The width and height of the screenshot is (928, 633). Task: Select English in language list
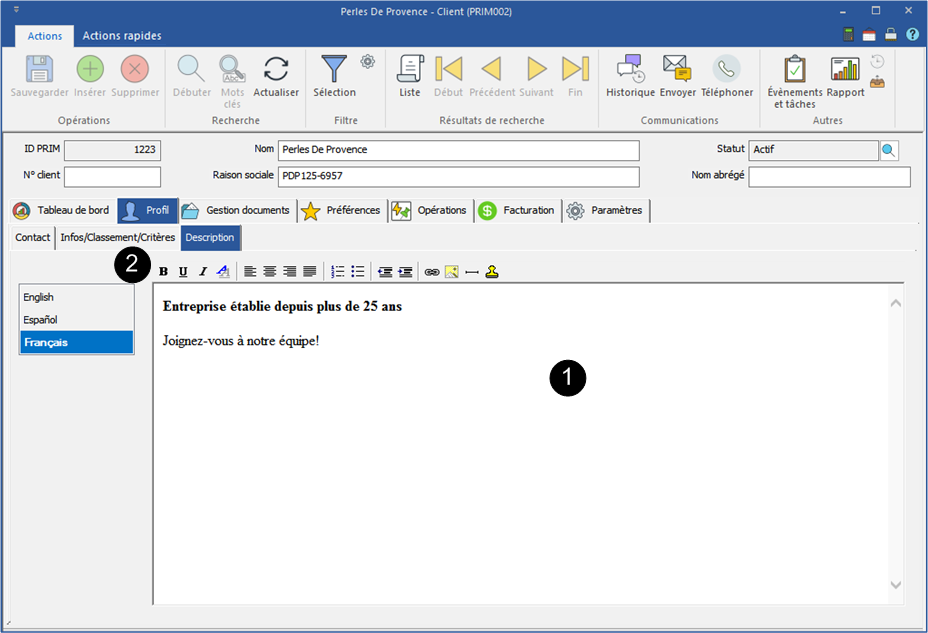click(x=76, y=298)
